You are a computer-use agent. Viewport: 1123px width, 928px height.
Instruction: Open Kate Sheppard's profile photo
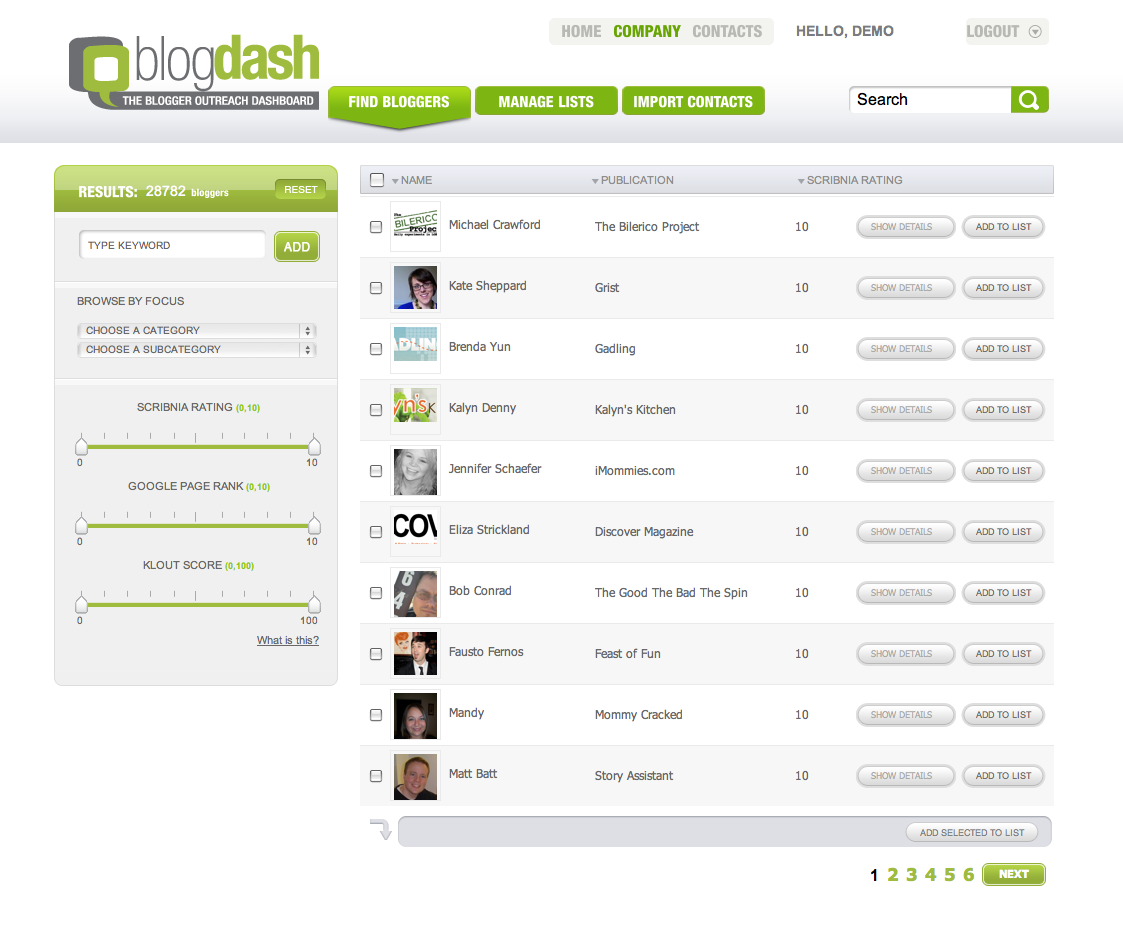[x=415, y=287]
